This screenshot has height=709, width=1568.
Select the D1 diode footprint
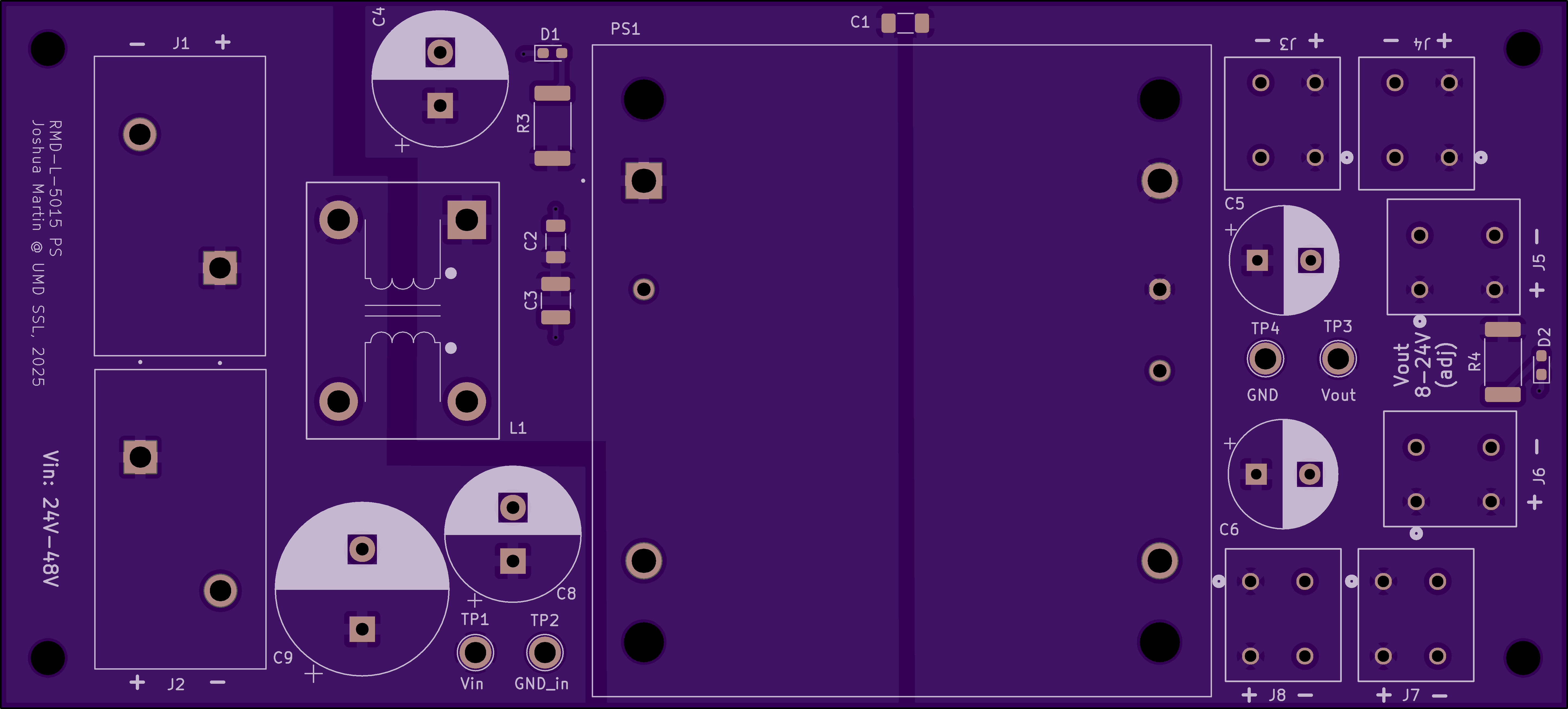click(x=552, y=53)
